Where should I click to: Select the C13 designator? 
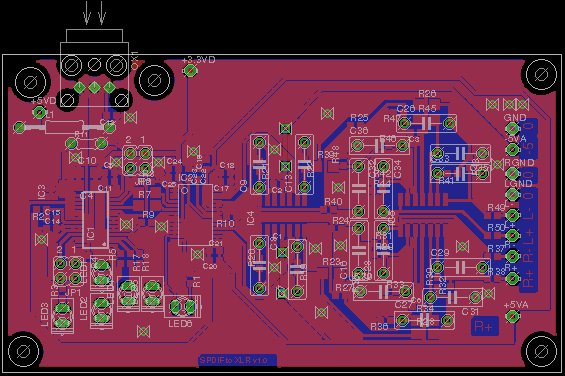pyautogui.click(x=288, y=183)
